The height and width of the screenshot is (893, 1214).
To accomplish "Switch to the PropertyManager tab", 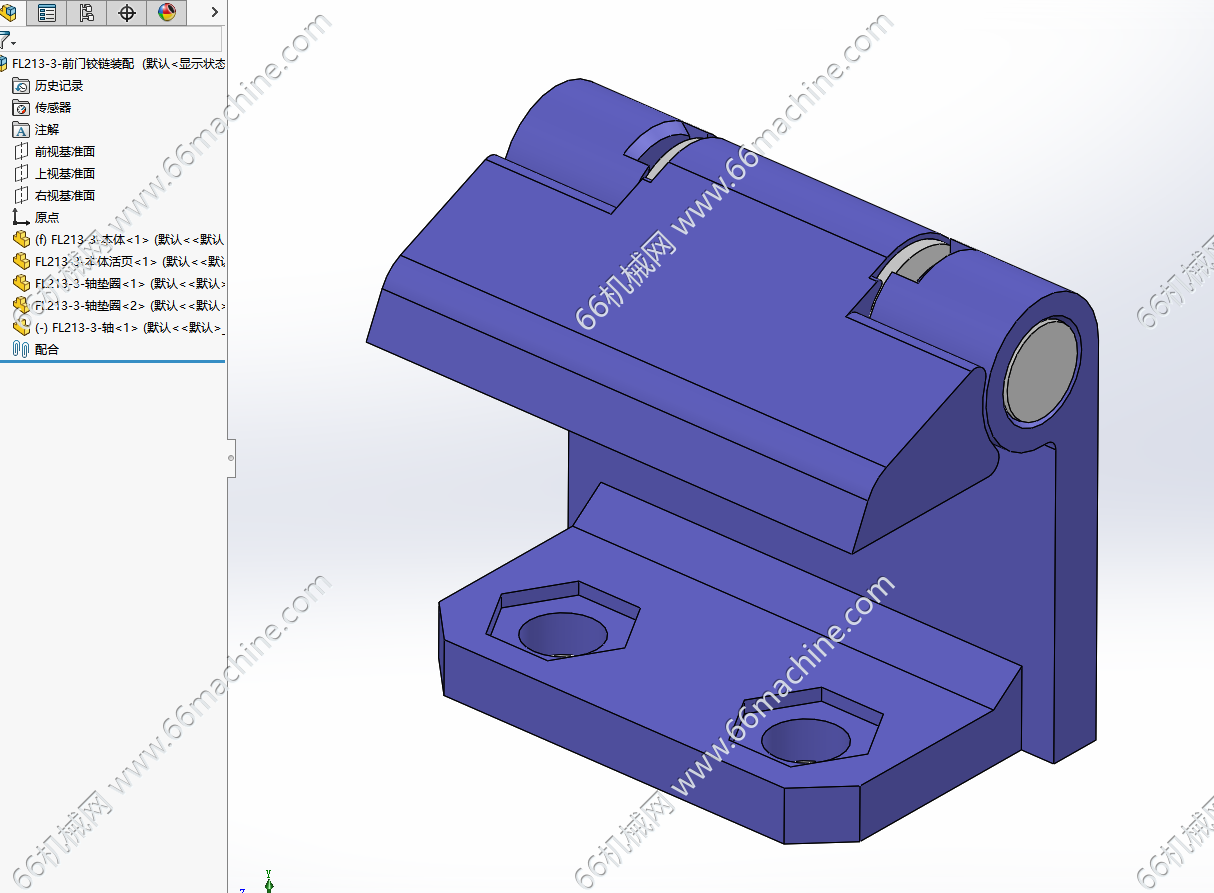I will point(46,13).
